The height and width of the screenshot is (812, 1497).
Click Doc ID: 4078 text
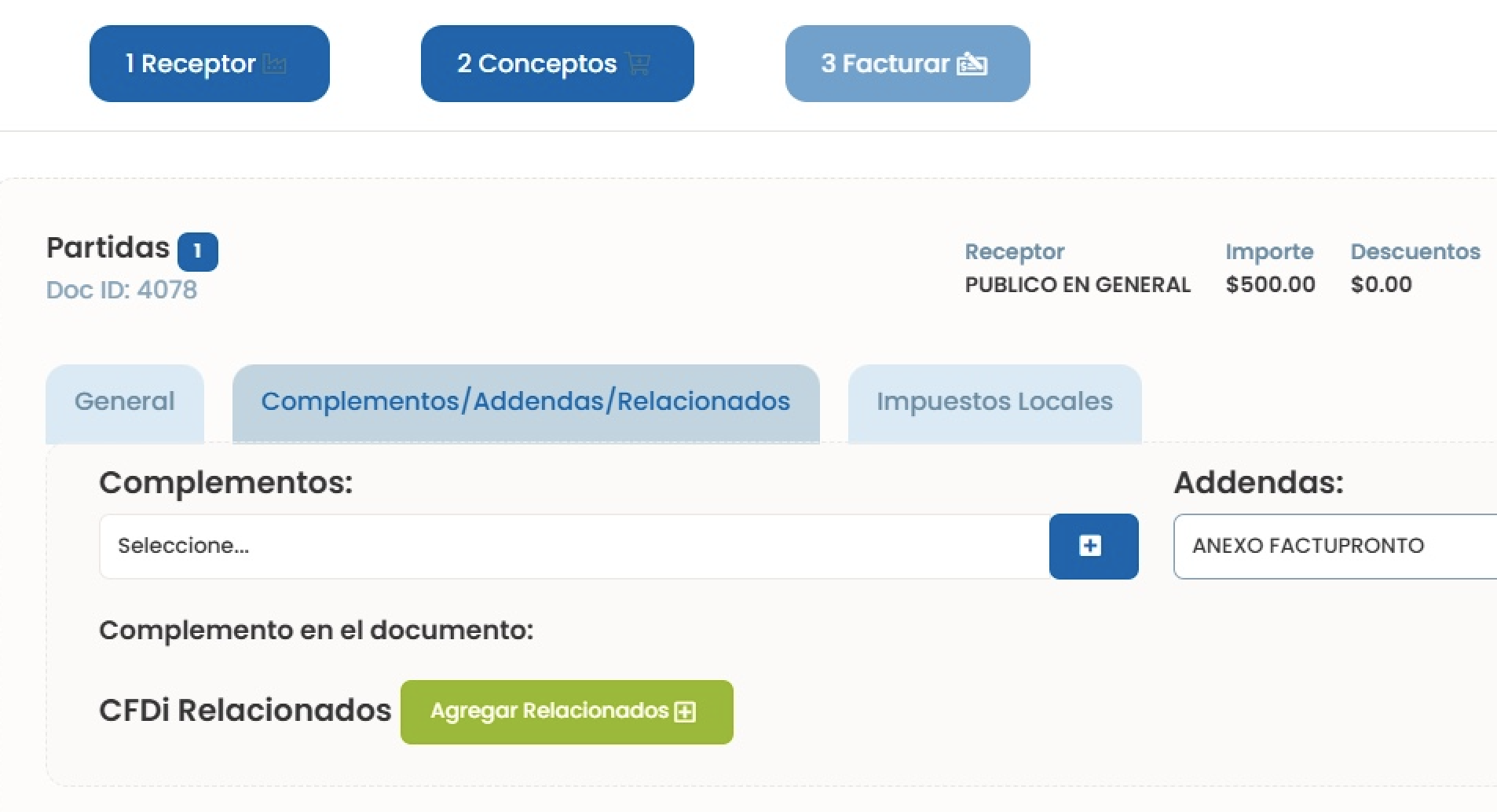122,290
